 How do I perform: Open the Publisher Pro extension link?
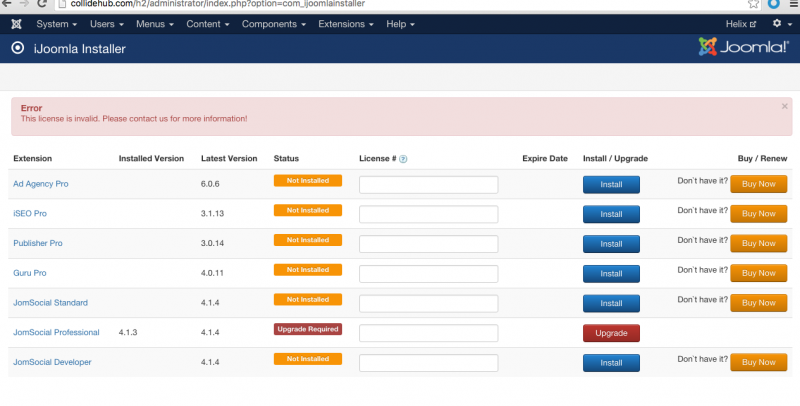38,243
